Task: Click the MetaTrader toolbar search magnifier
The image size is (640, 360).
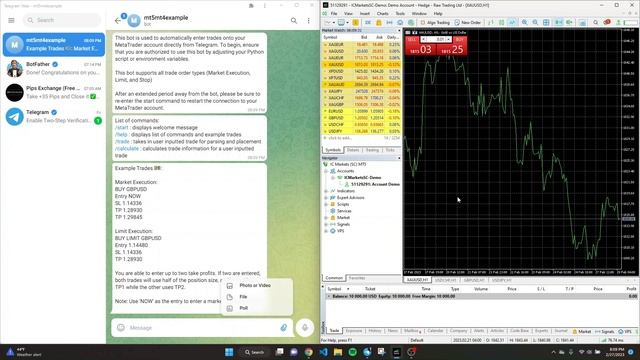Action: click(596, 22)
